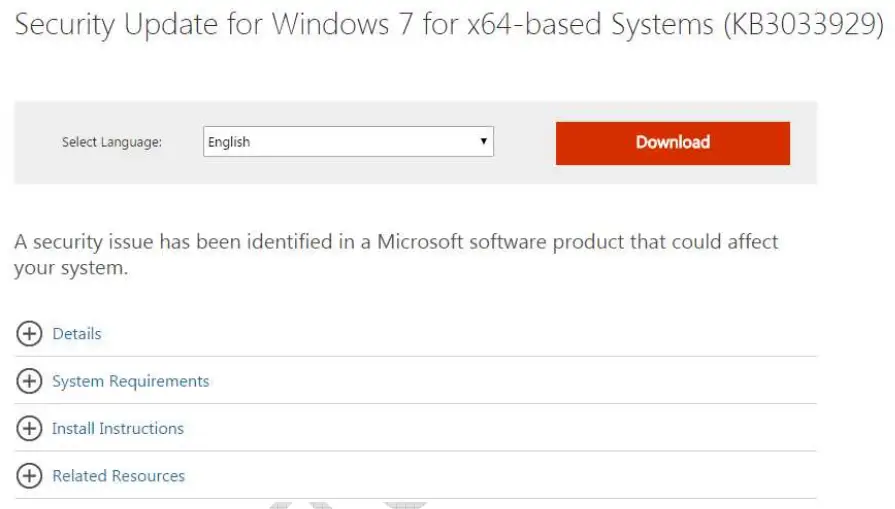Click "your system." at the description's end
Image resolution: width=895 pixels, height=509 pixels.
pos(71,267)
